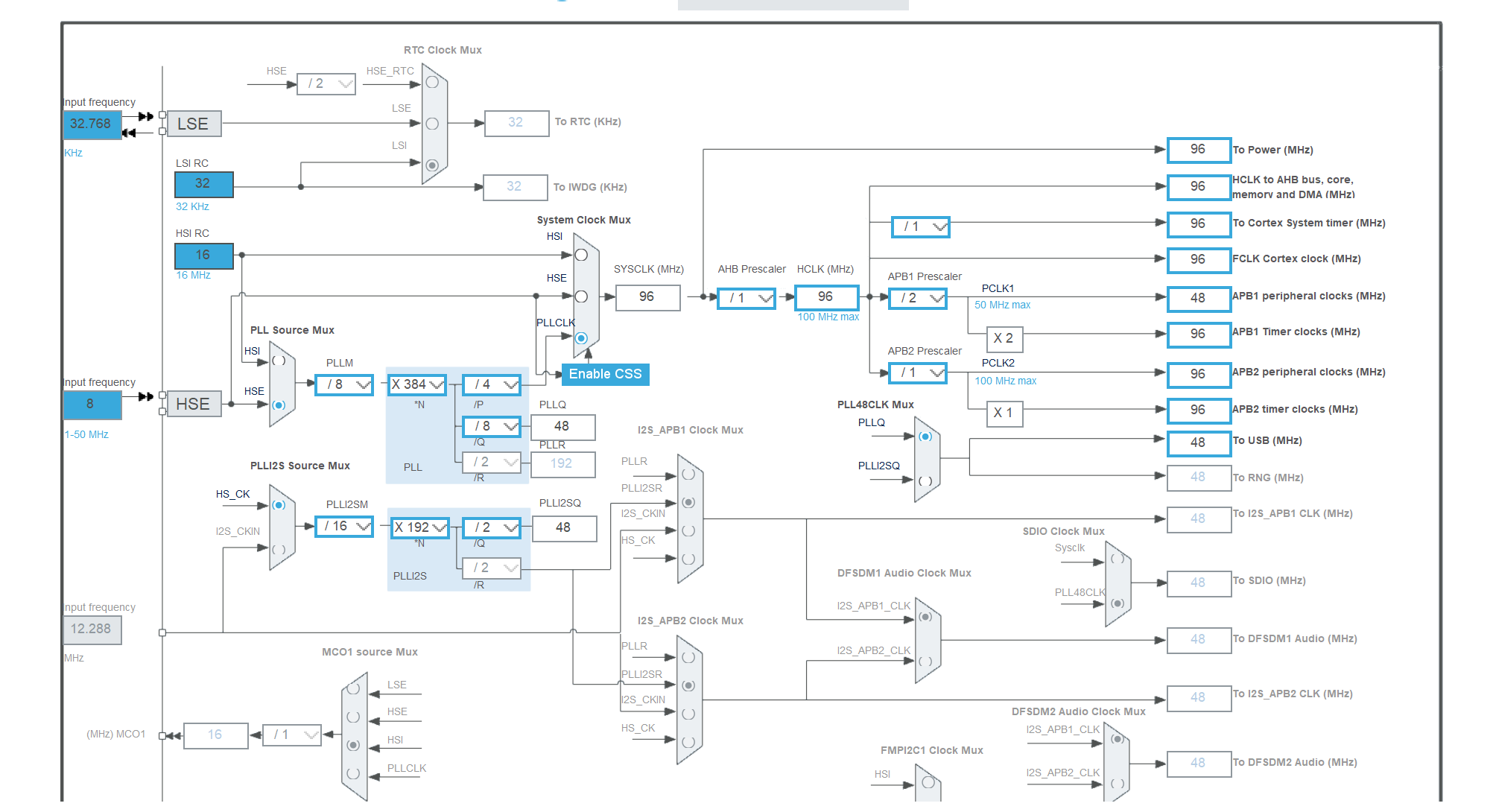Select PLLR in I2S_APB2 Clock Mux
This screenshot has width=1493, height=812.
pos(688,657)
